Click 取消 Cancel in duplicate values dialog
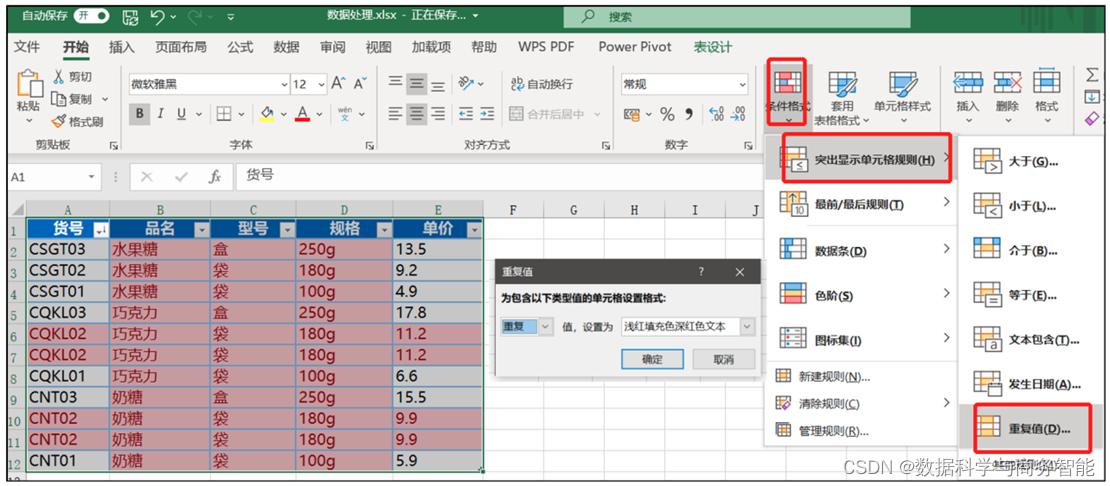The image size is (1110, 486). (723, 359)
